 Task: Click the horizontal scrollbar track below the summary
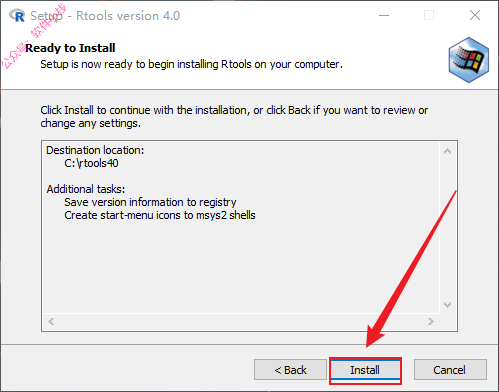pyautogui.click(x=241, y=321)
